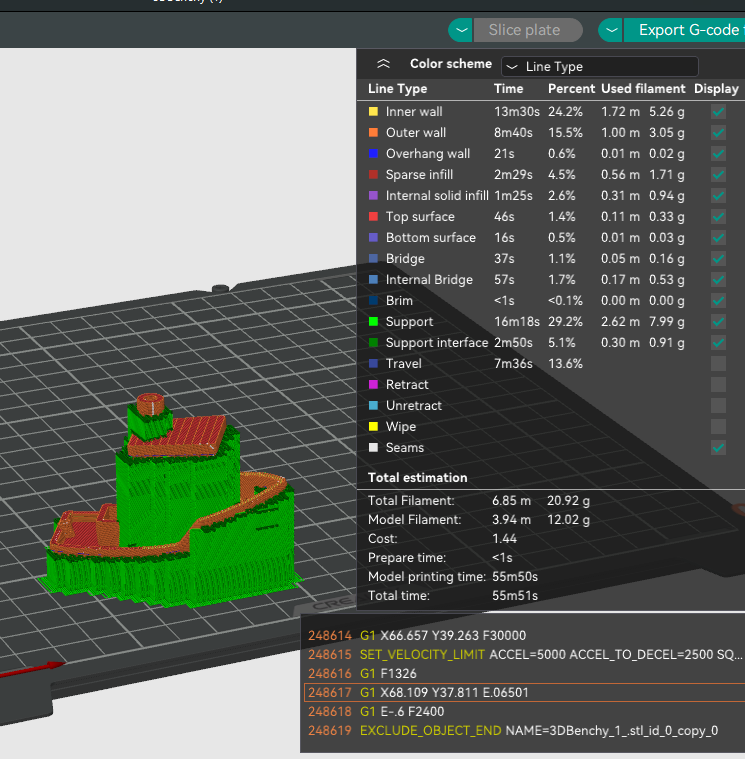Toggle Internal Bridge display checkbox
The image size is (745, 759).
point(718,280)
